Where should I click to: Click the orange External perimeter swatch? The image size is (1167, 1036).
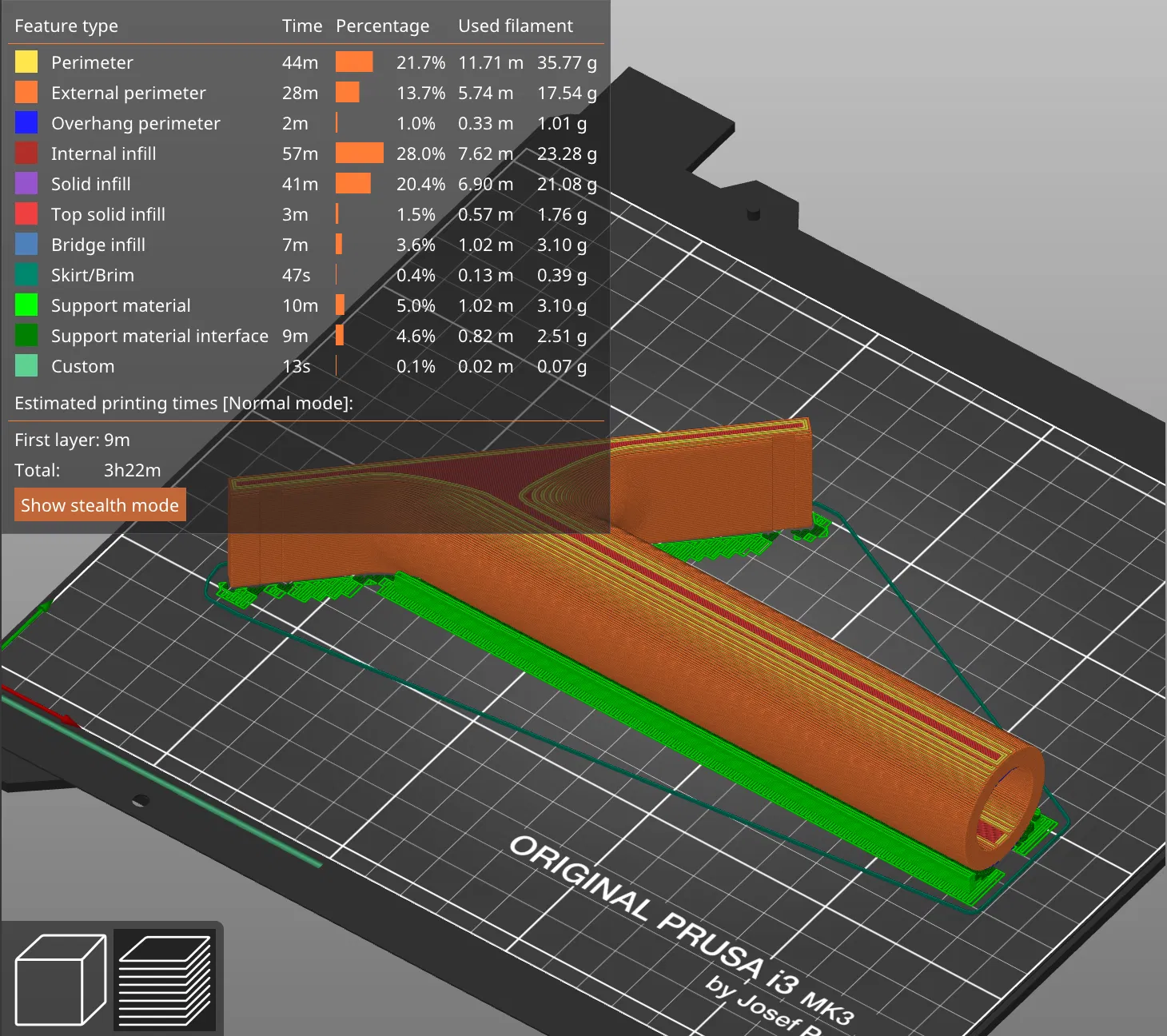pyautogui.click(x=26, y=93)
